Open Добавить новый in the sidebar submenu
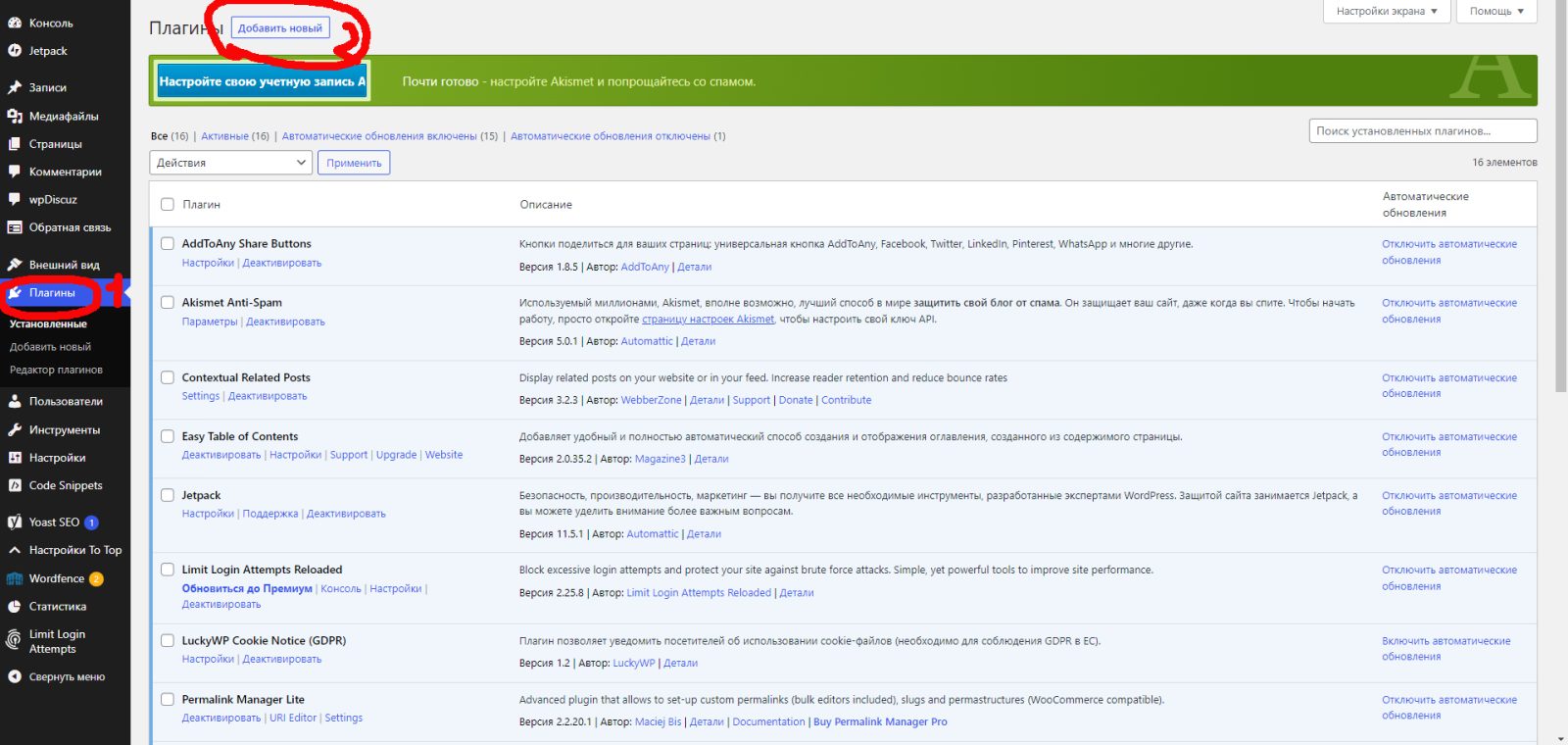 point(50,347)
